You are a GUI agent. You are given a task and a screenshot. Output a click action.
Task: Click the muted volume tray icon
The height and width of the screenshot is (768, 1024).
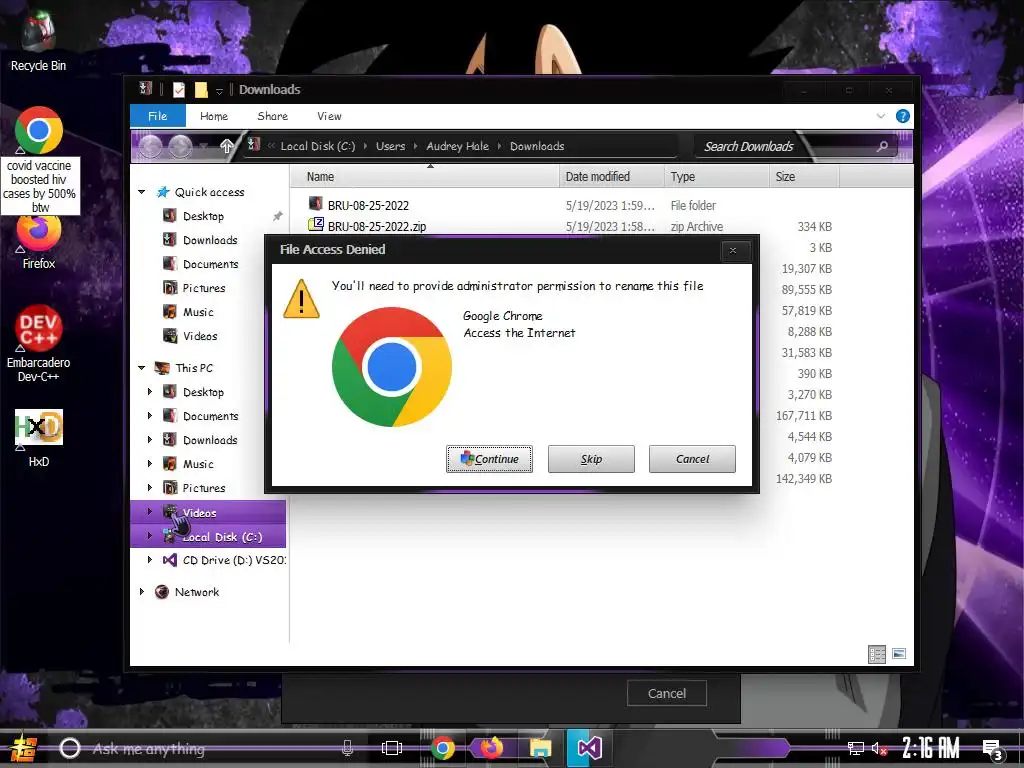880,748
